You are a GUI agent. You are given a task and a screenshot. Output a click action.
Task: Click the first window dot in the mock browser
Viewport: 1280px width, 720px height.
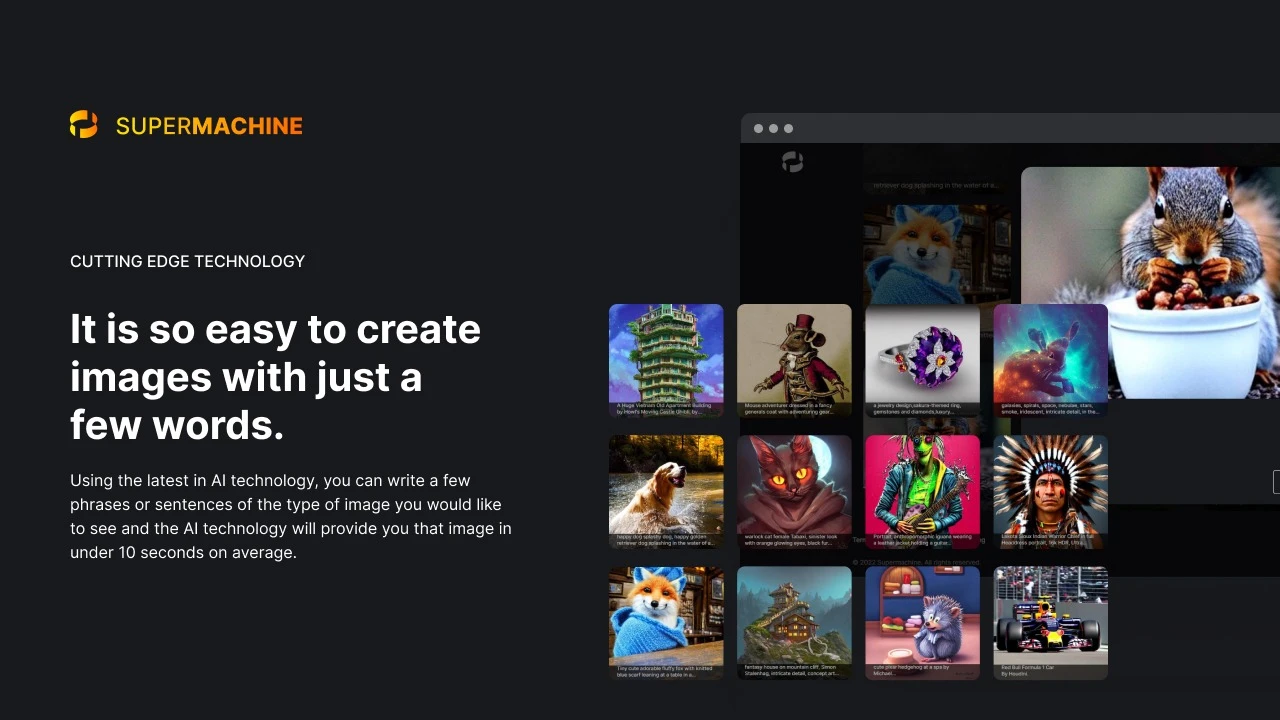(758, 129)
